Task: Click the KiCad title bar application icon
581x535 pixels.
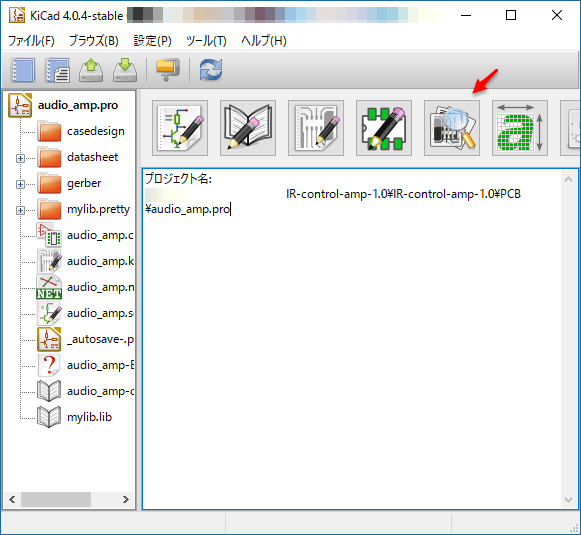Action: click(17, 15)
